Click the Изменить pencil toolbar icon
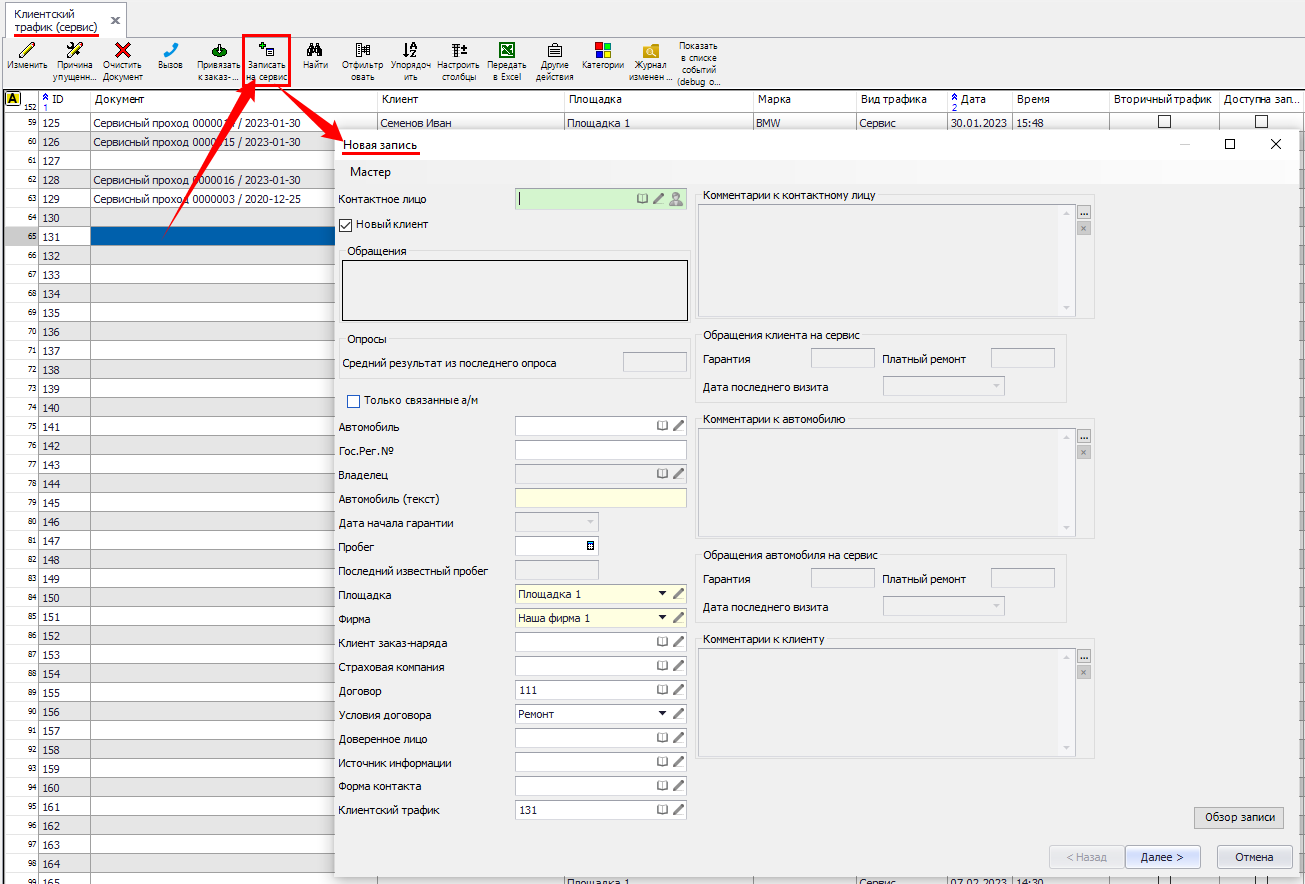 pos(27,51)
